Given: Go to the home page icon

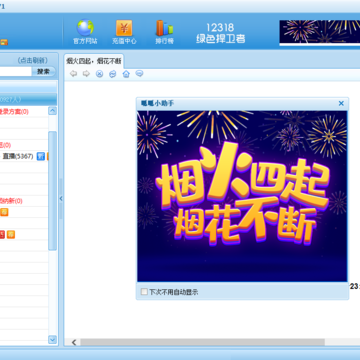Looking at the screenshot, I should coord(126,74).
